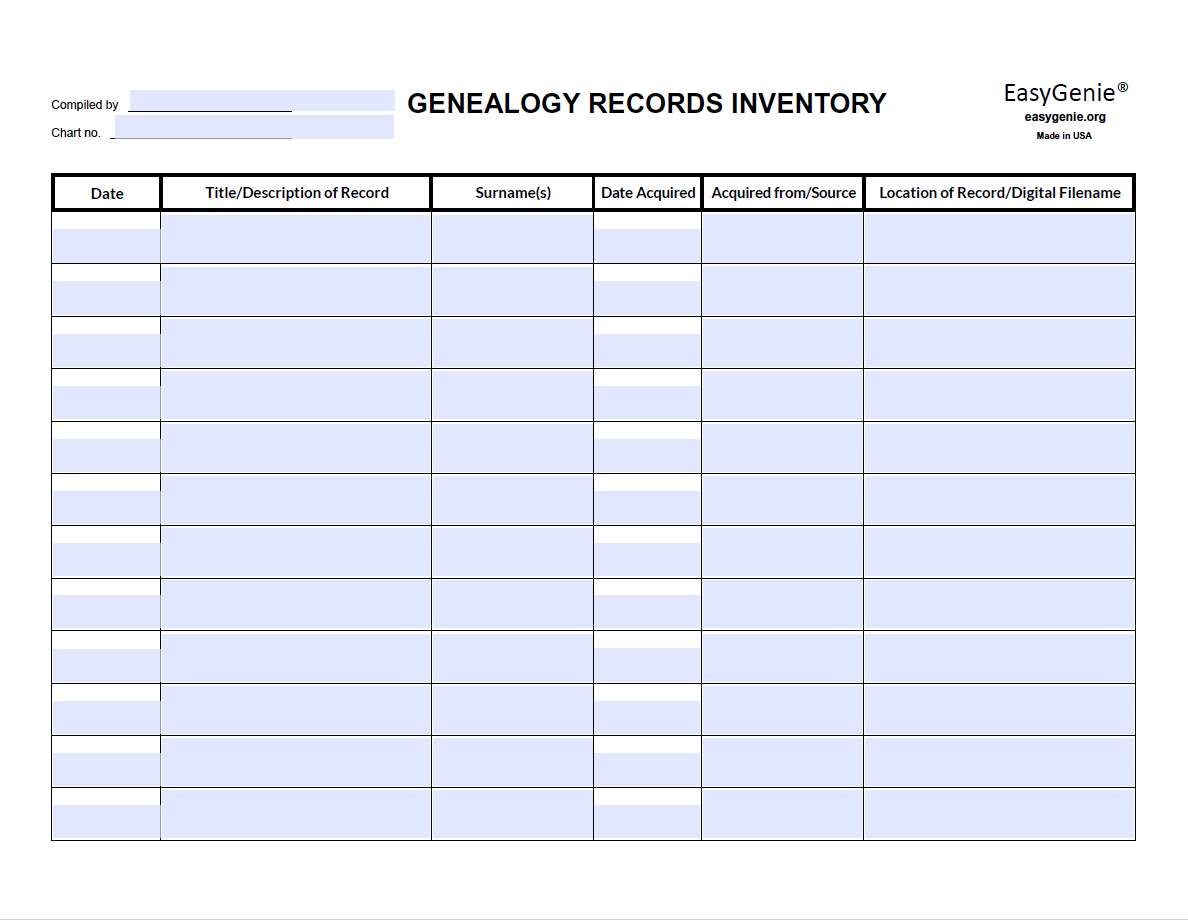1188x920 pixels.
Task: Select the Date column header
Action: [x=106, y=192]
